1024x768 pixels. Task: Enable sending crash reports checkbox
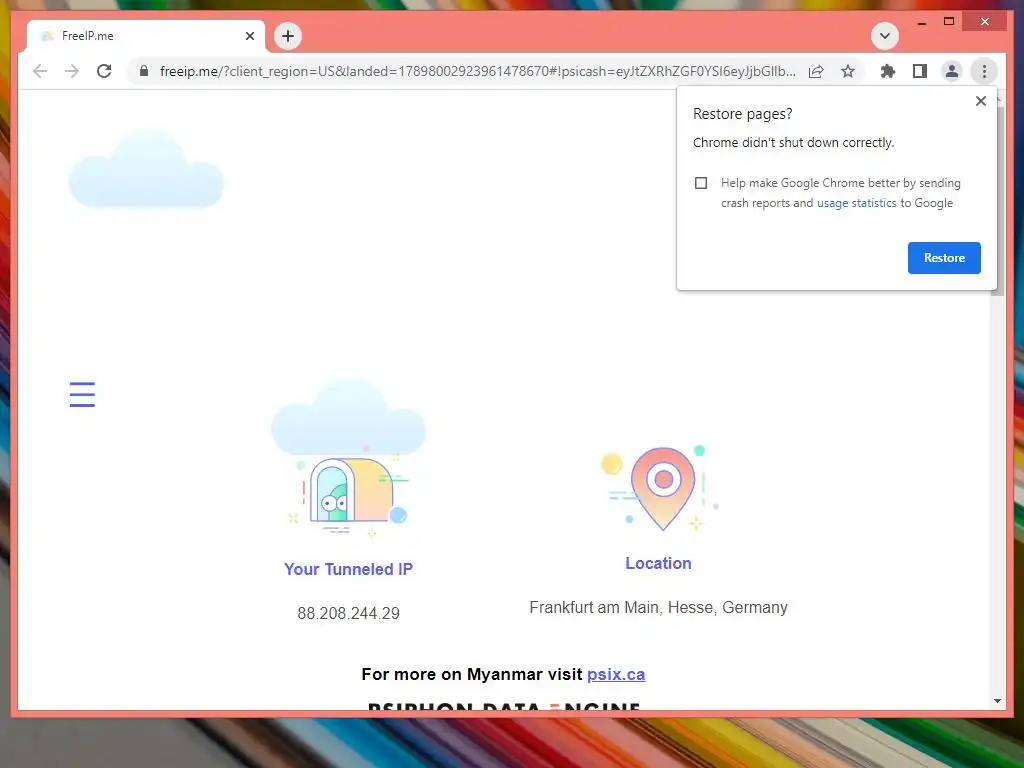(x=701, y=183)
